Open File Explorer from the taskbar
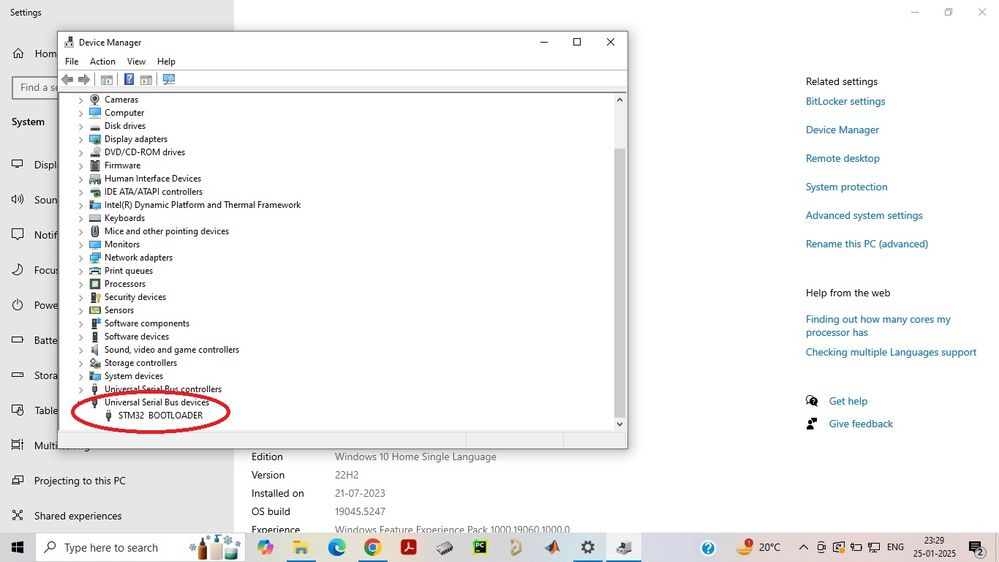 tap(301, 547)
